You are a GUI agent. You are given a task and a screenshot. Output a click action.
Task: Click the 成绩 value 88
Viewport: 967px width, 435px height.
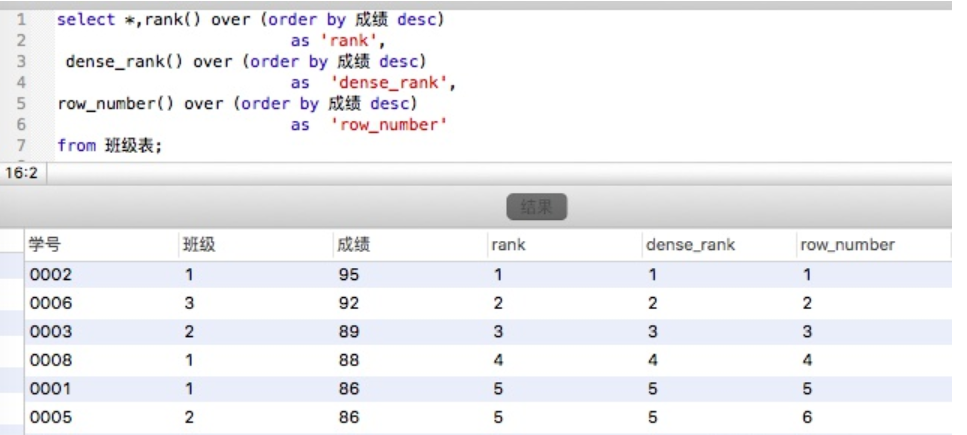[x=348, y=360]
